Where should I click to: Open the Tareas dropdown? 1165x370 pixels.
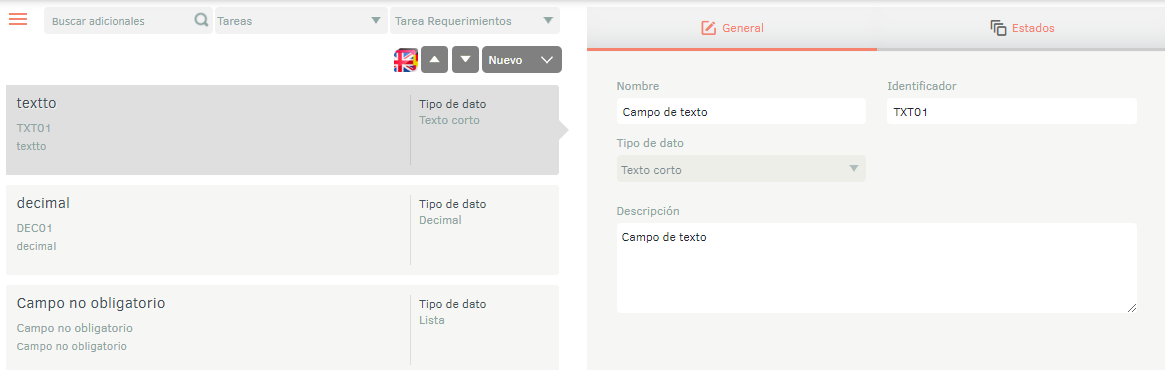coord(300,21)
